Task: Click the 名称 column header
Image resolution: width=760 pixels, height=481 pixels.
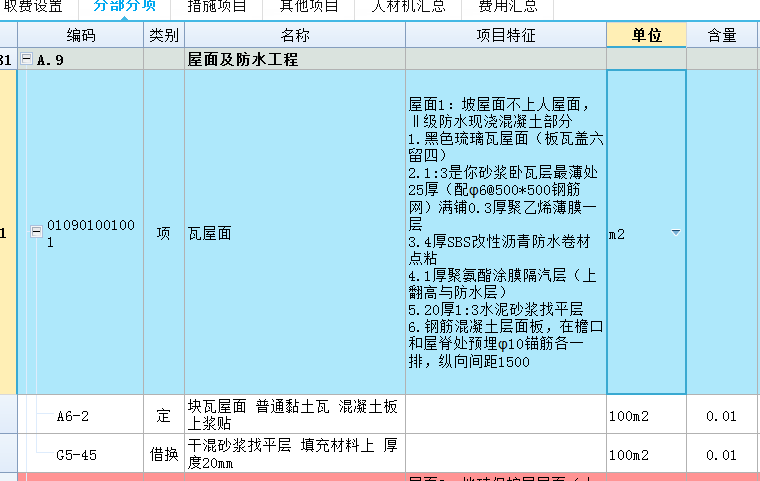Action: tap(295, 35)
